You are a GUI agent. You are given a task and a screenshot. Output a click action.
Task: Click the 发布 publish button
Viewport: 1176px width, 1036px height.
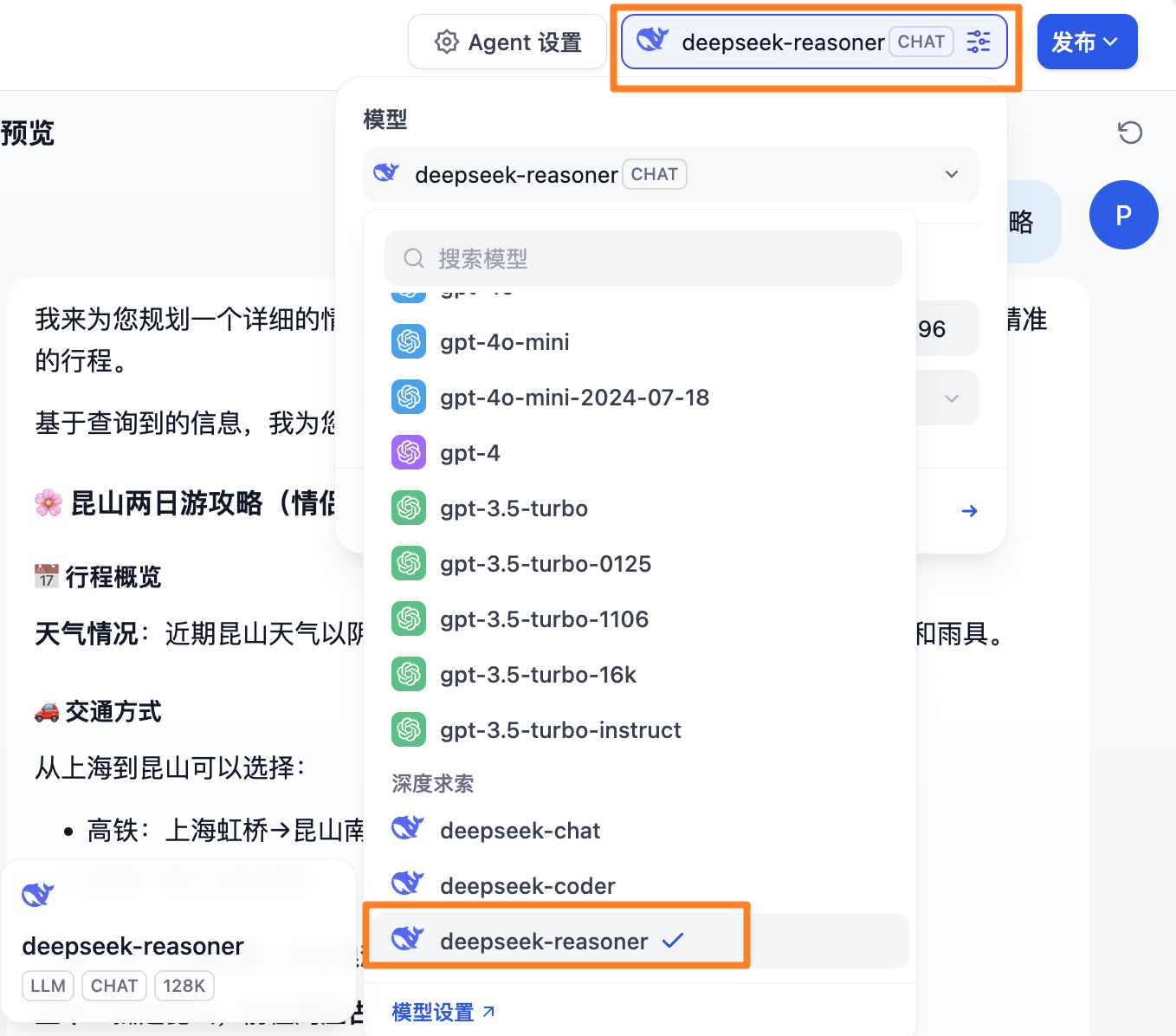point(1087,42)
